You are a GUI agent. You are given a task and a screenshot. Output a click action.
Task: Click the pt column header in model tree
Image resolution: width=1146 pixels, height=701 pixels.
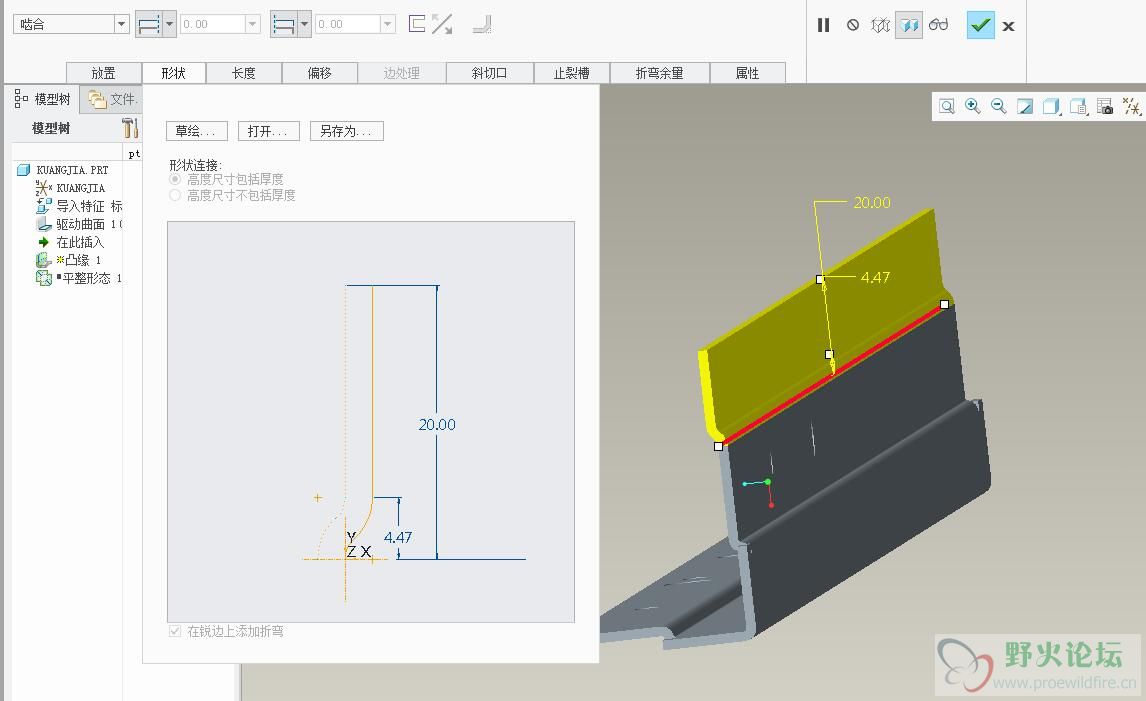click(134, 154)
